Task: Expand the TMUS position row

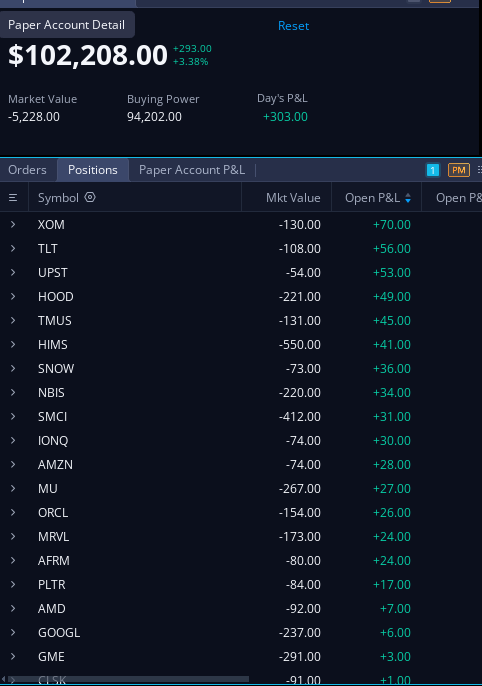Action: coord(13,321)
